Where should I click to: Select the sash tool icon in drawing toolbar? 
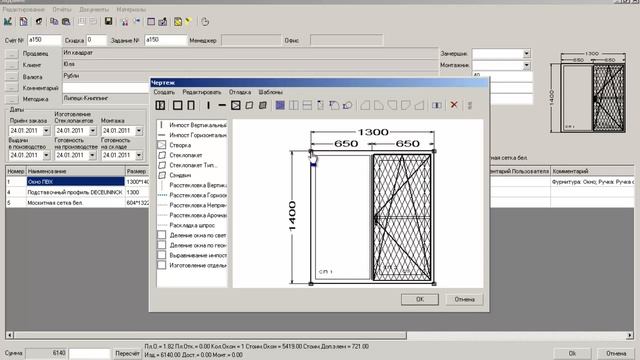[x=236, y=105]
